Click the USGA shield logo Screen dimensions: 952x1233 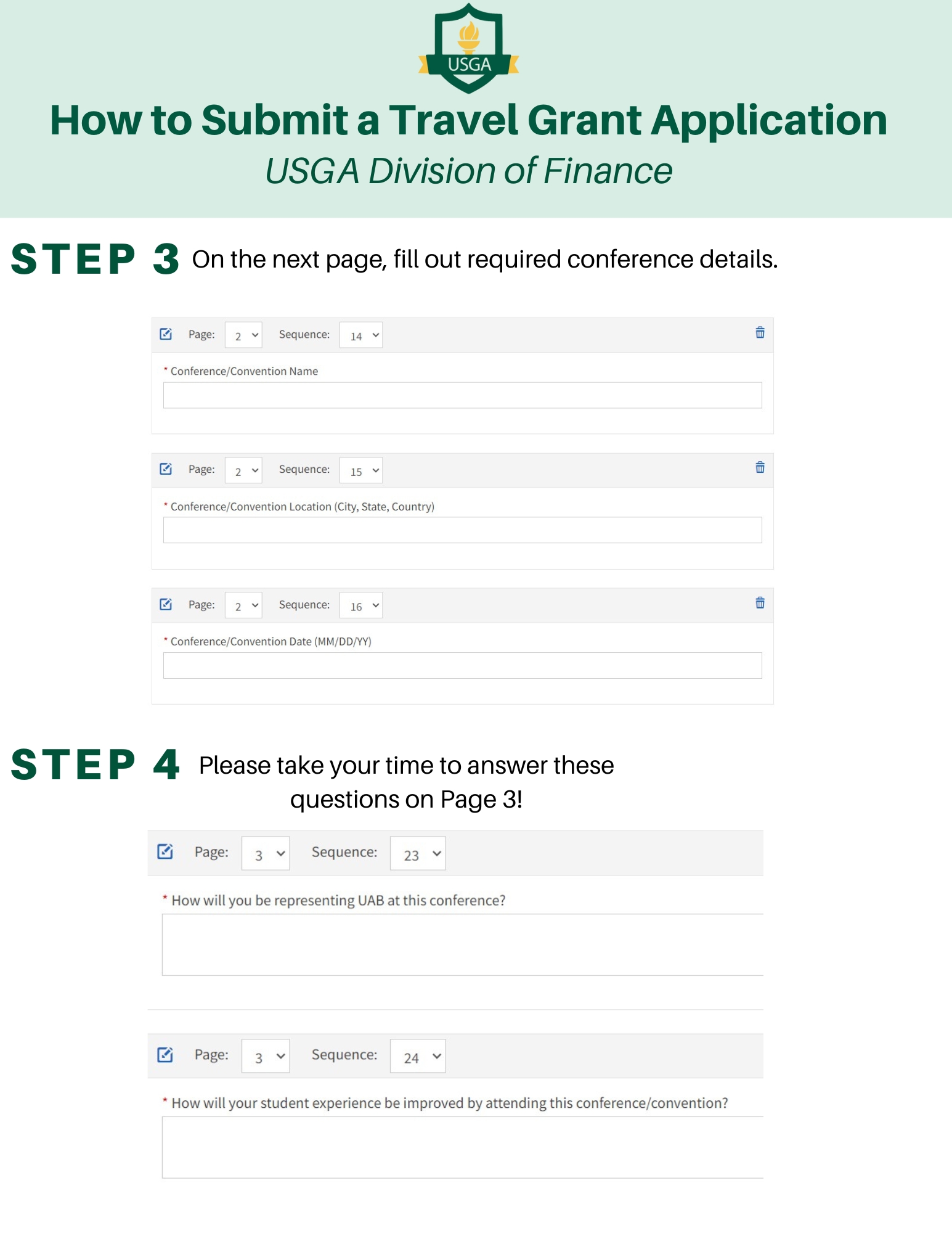coord(469,49)
